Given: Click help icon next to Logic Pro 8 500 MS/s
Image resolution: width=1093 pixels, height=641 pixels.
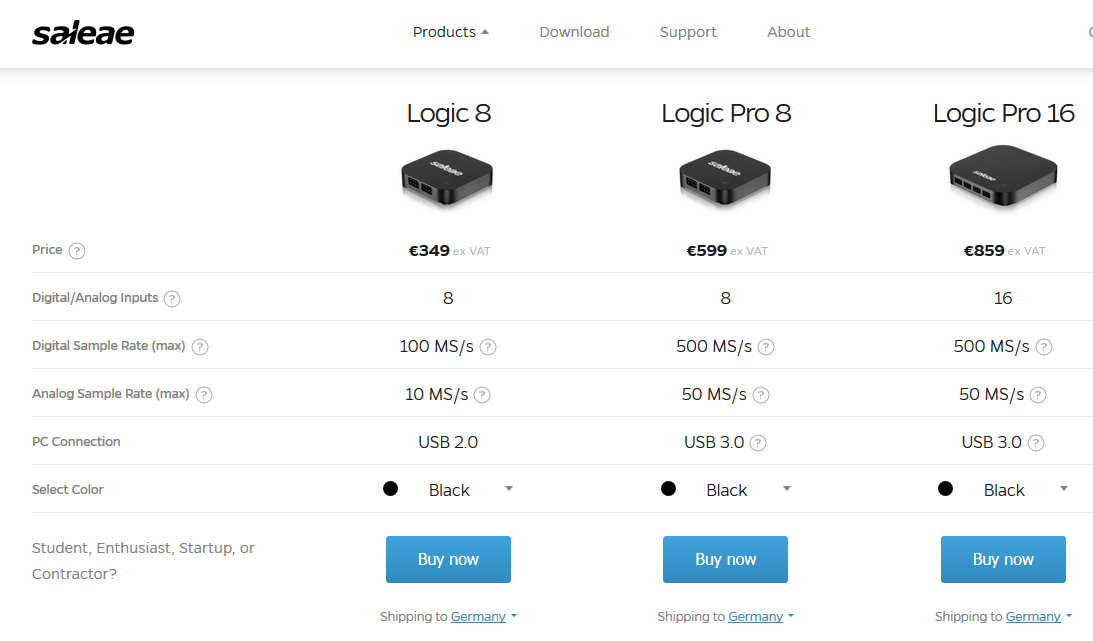Looking at the screenshot, I should click(765, 347).
